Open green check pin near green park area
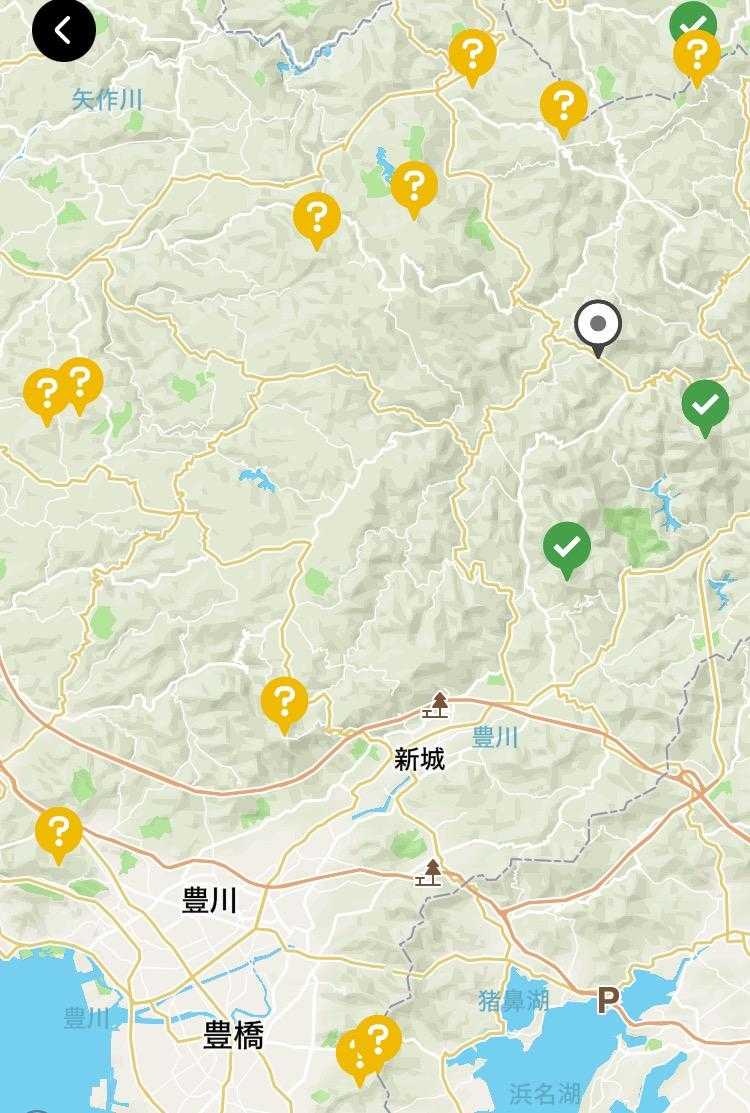This screenshot has height=1113, width=750. click(x=566, y=550)
